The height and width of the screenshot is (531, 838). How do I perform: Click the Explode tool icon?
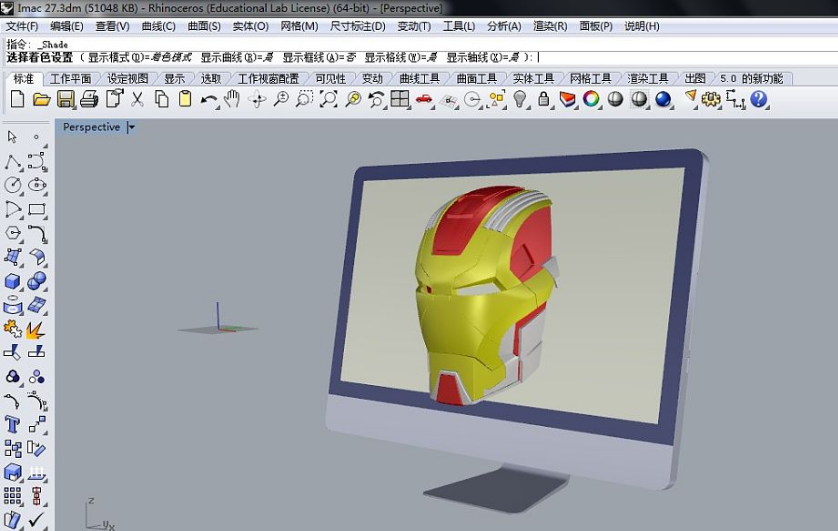point(36,329)
